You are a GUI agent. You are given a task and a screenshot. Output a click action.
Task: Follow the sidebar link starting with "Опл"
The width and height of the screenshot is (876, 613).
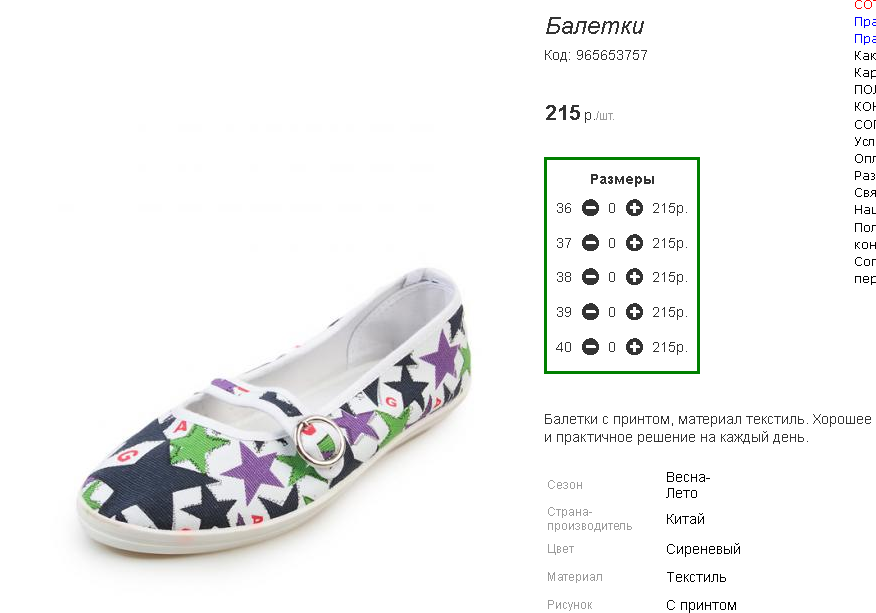click(865, 158)
